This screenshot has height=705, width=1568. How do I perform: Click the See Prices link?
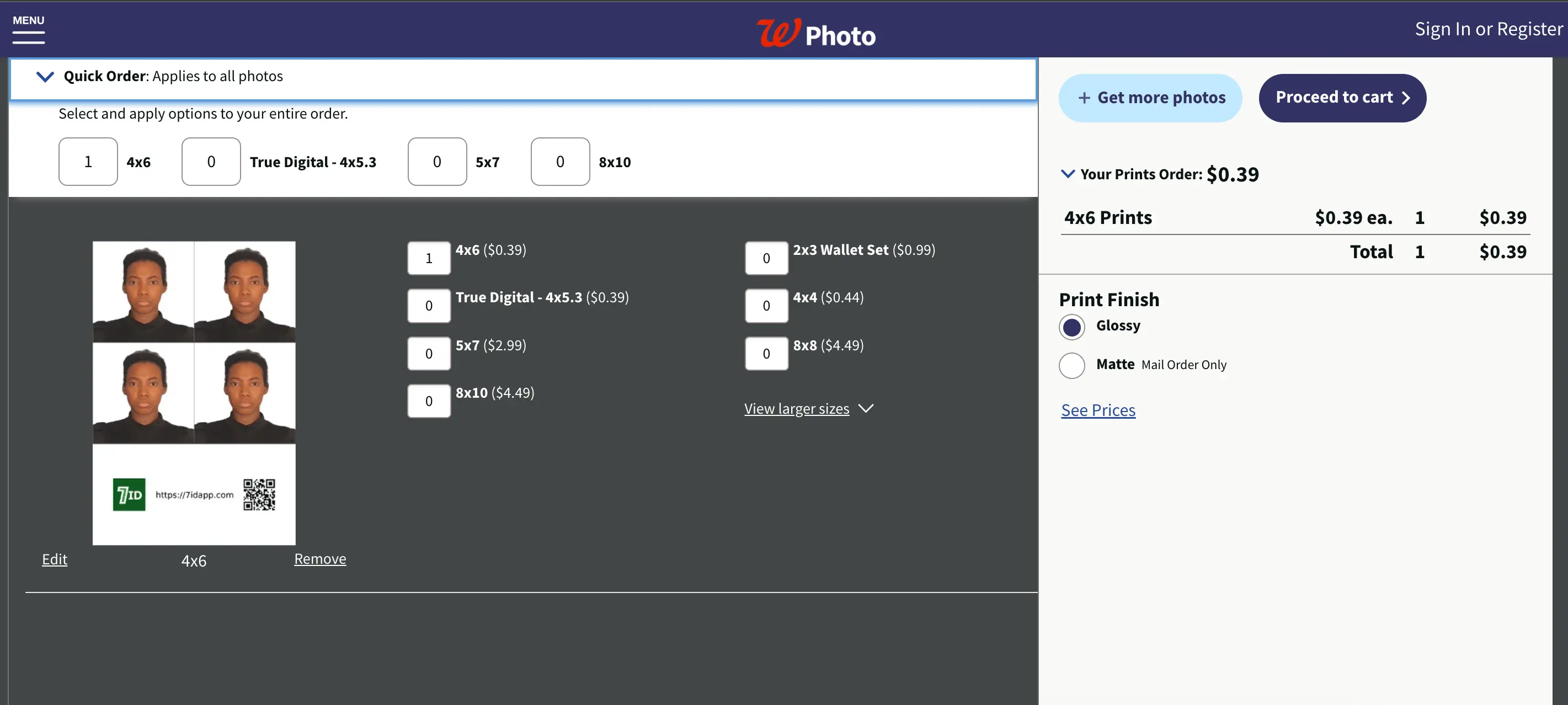click(1098, 410)
